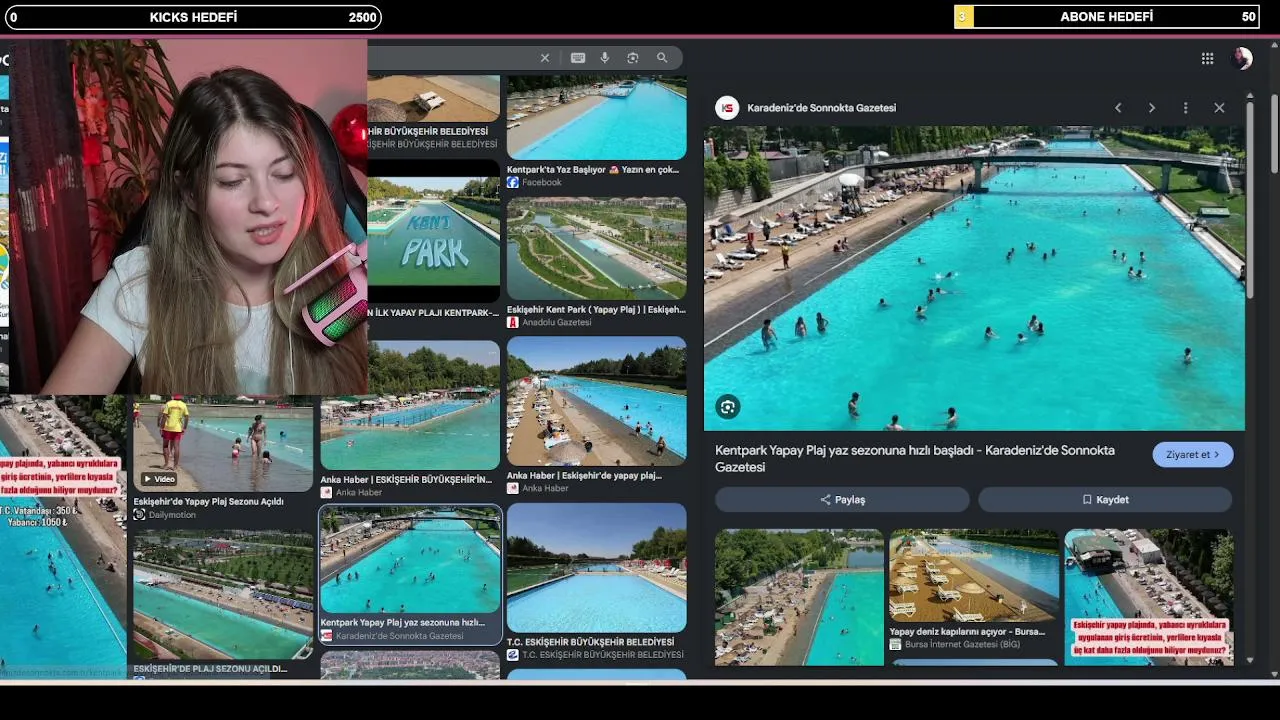Open the 'Eskişehir Kent Park ( Yapay Plaj )' title link
Viewport: 1280px width, 720px height.
596,310
